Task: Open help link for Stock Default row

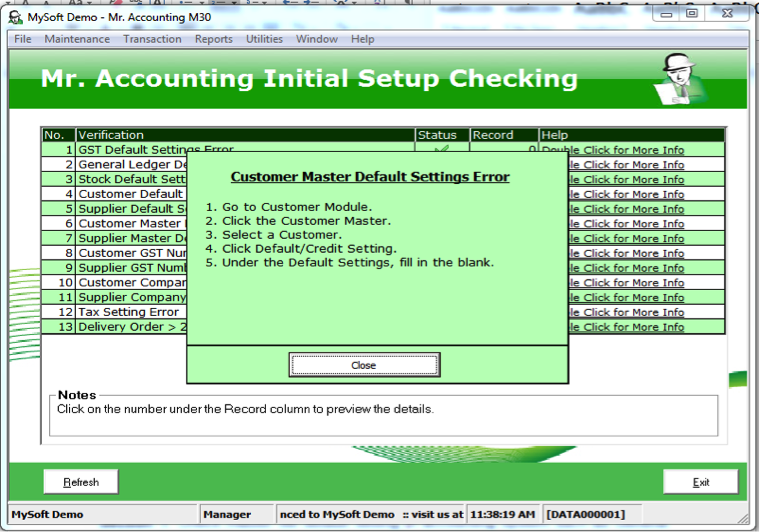Action: pyautogui.click(x=626, y=179)
